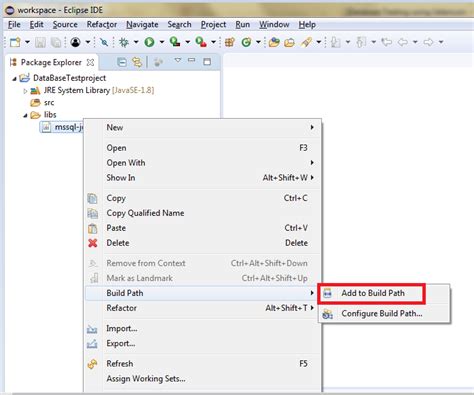
Task: Toggle Link with Editor in Package Explorer
Action: pyautogui.click(x=137, y=62)
